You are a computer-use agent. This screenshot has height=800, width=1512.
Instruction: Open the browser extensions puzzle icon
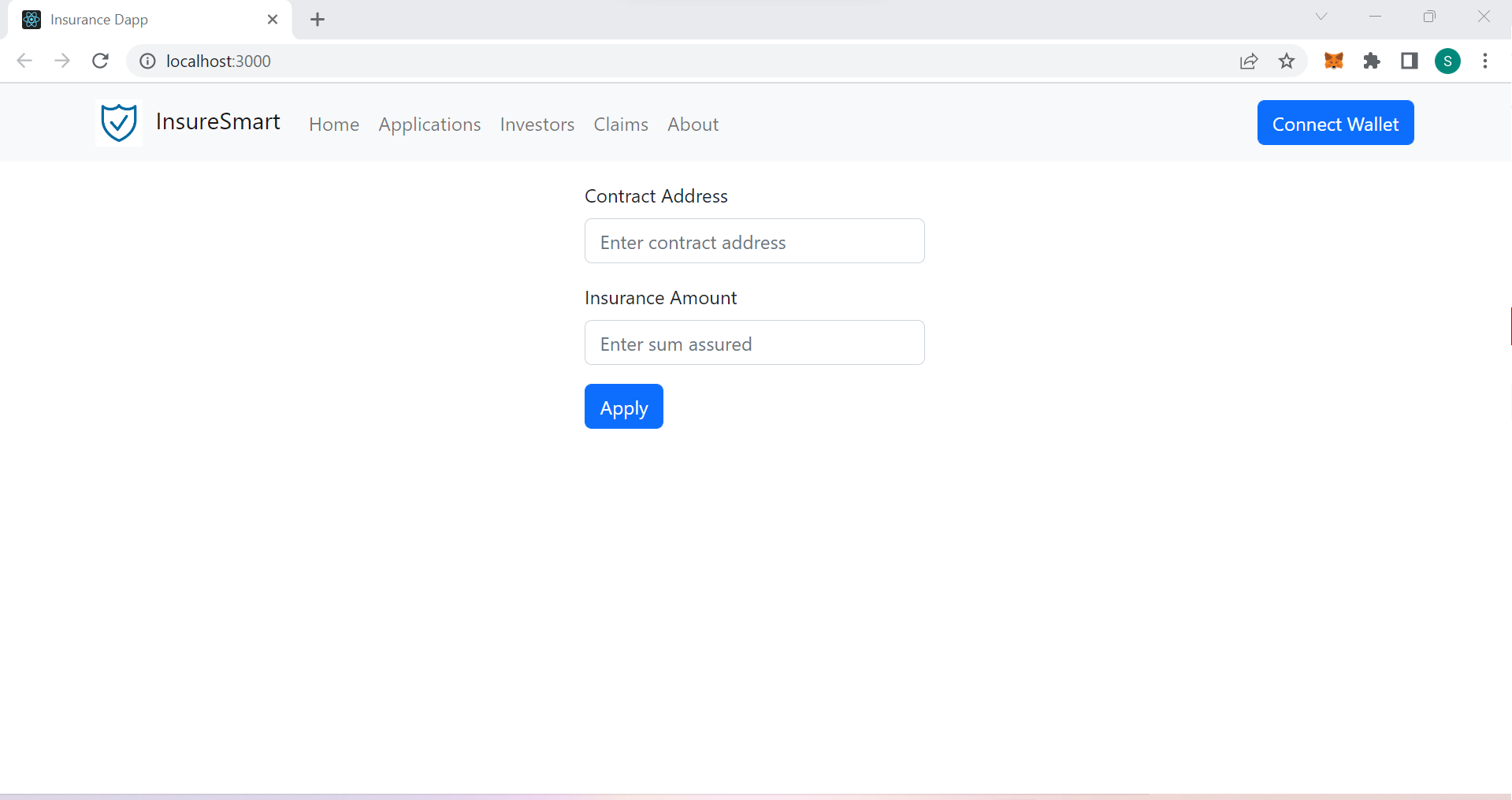tap(1372, 61)
